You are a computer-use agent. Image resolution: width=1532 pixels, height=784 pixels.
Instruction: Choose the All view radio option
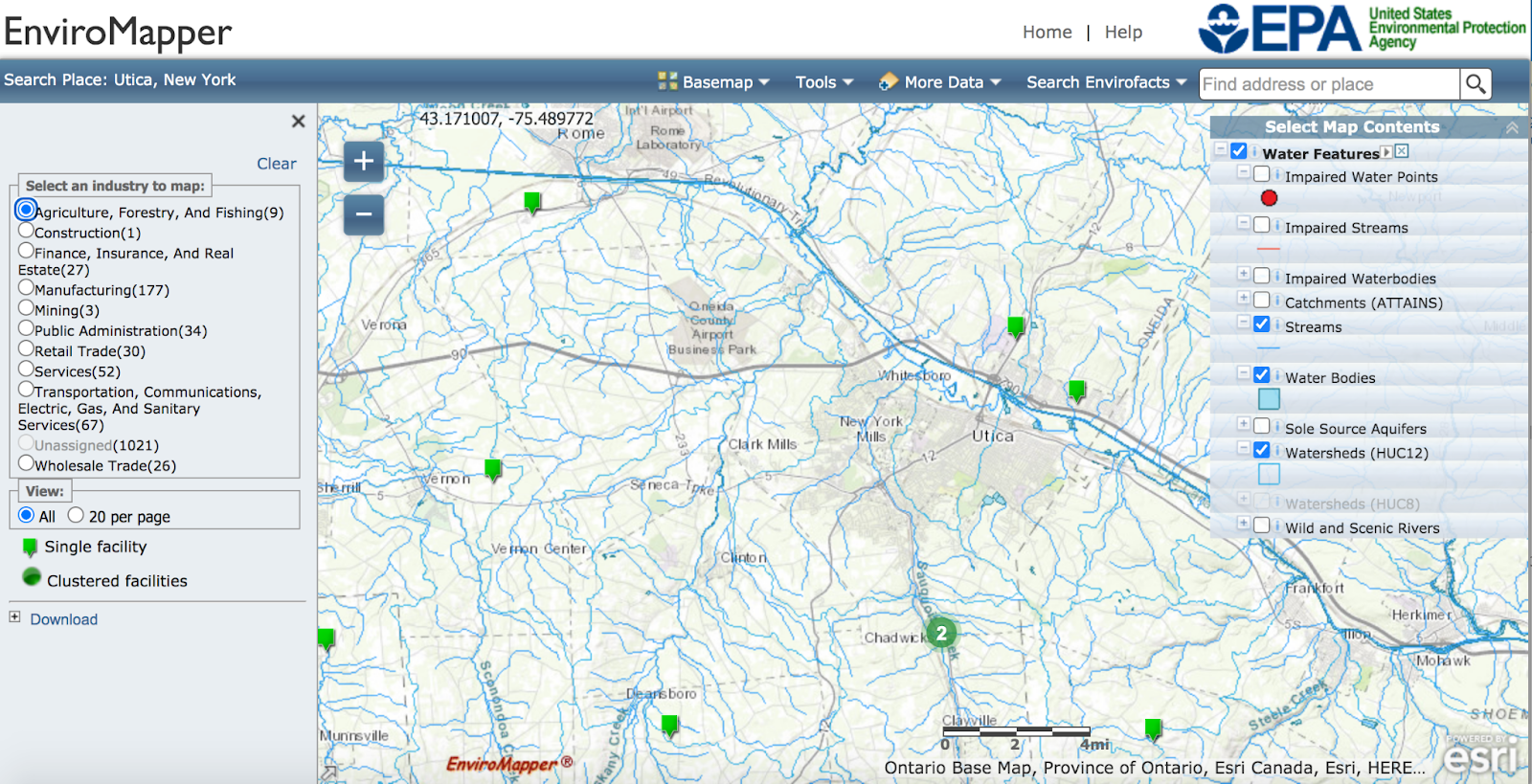[x=26, y=515]
